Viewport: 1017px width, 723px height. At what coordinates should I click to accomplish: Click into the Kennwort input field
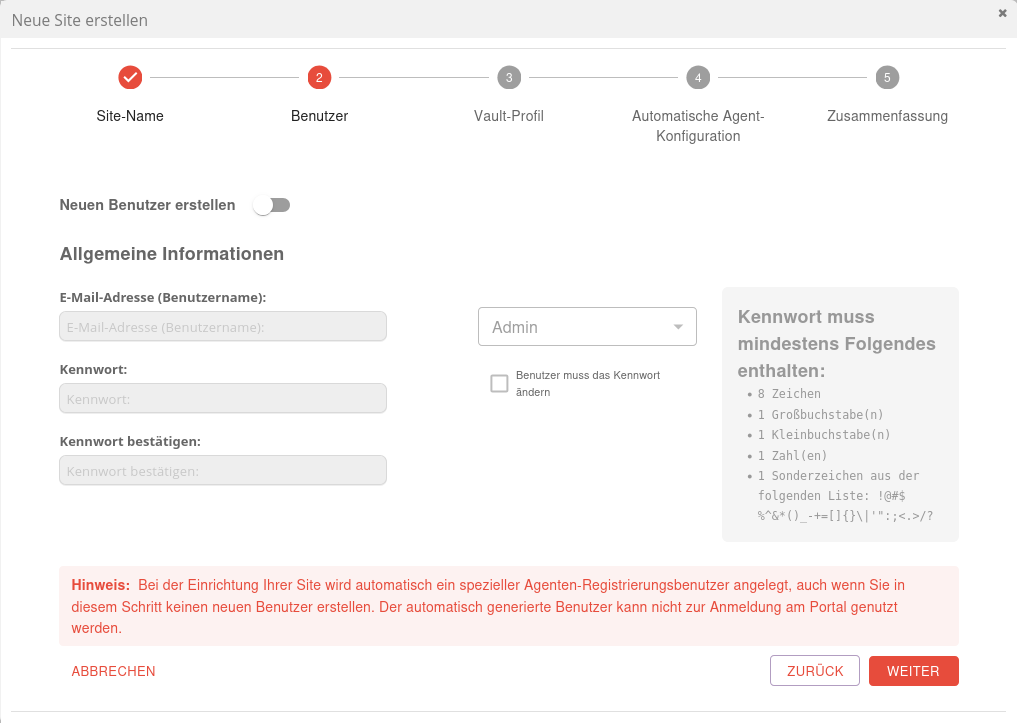[x=223, y=399]
